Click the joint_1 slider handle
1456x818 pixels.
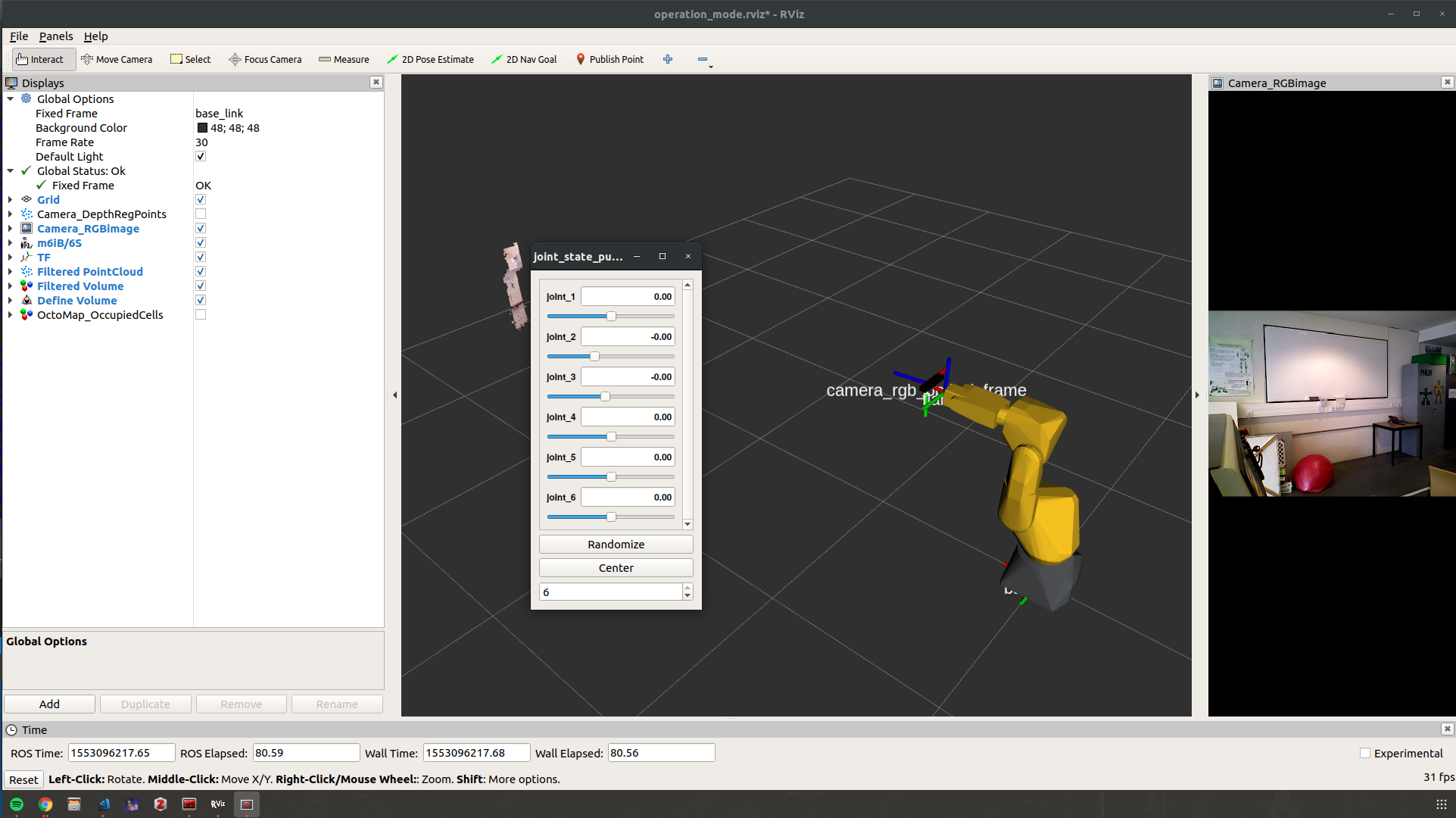611,316
